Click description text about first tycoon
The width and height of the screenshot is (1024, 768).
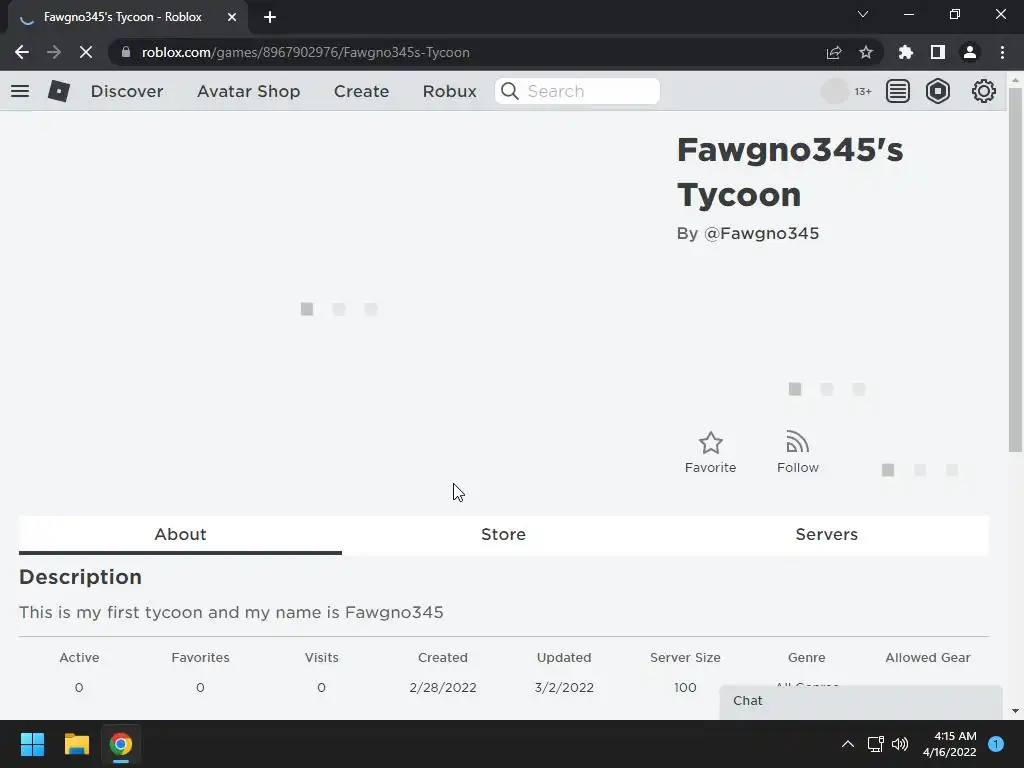(231, 613)
